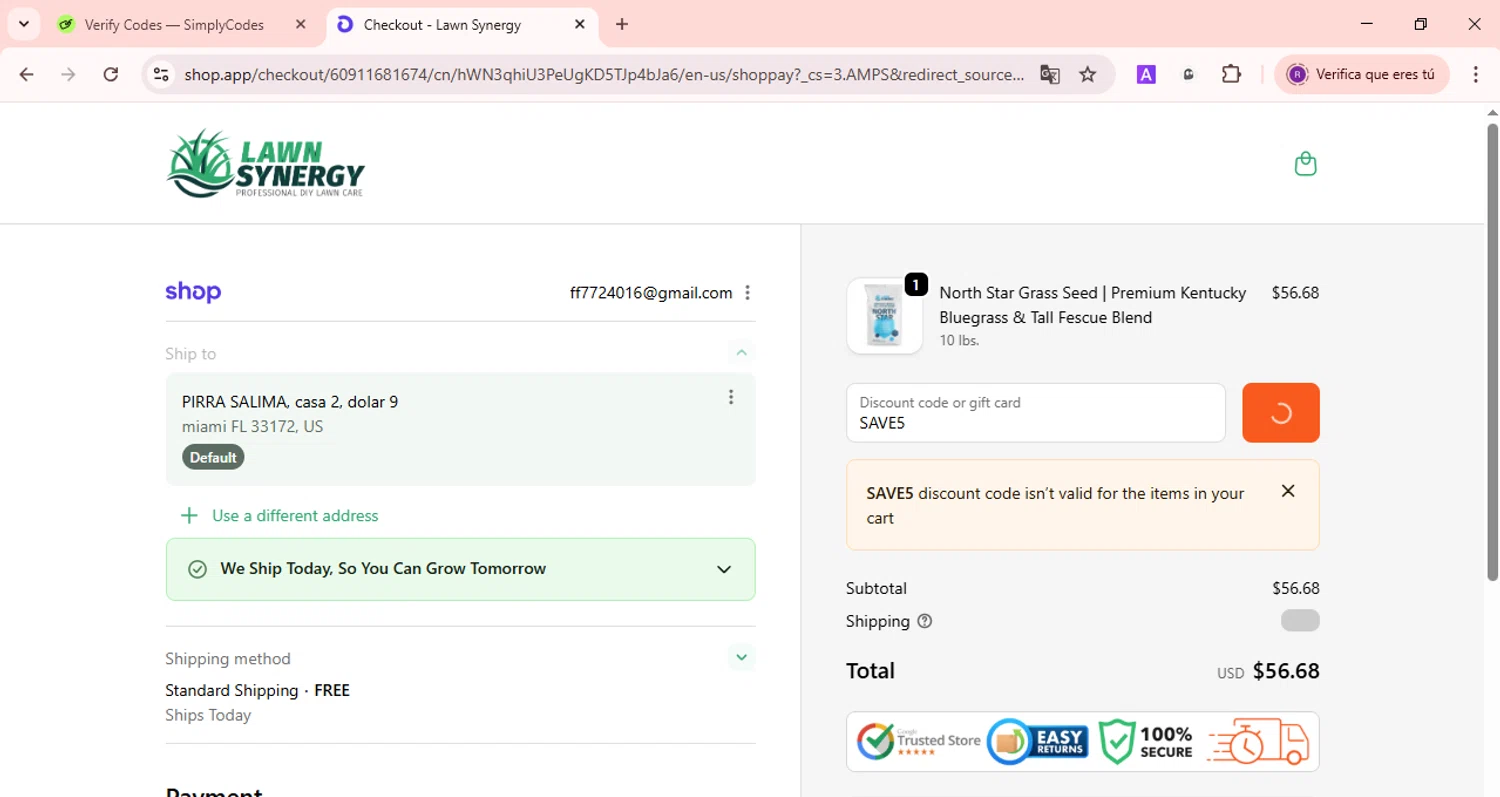Select the PIRRA SALIMA default address card
Screen dimensions: 1500x797
click(460, 429)
